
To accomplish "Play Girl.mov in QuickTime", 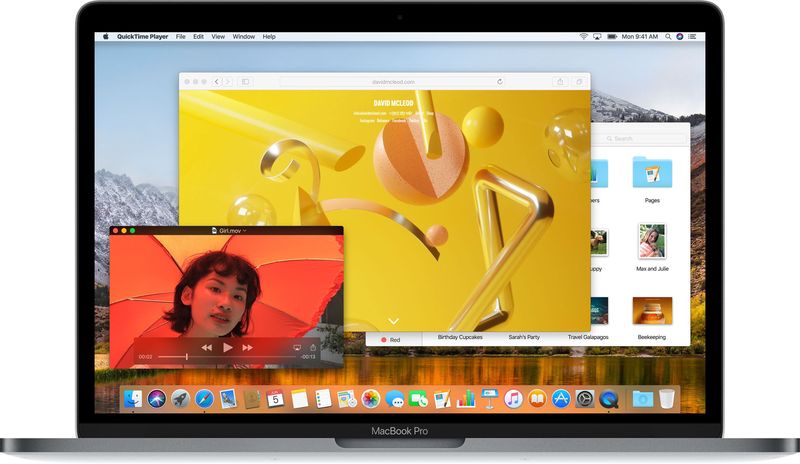I will pos(228,347).
